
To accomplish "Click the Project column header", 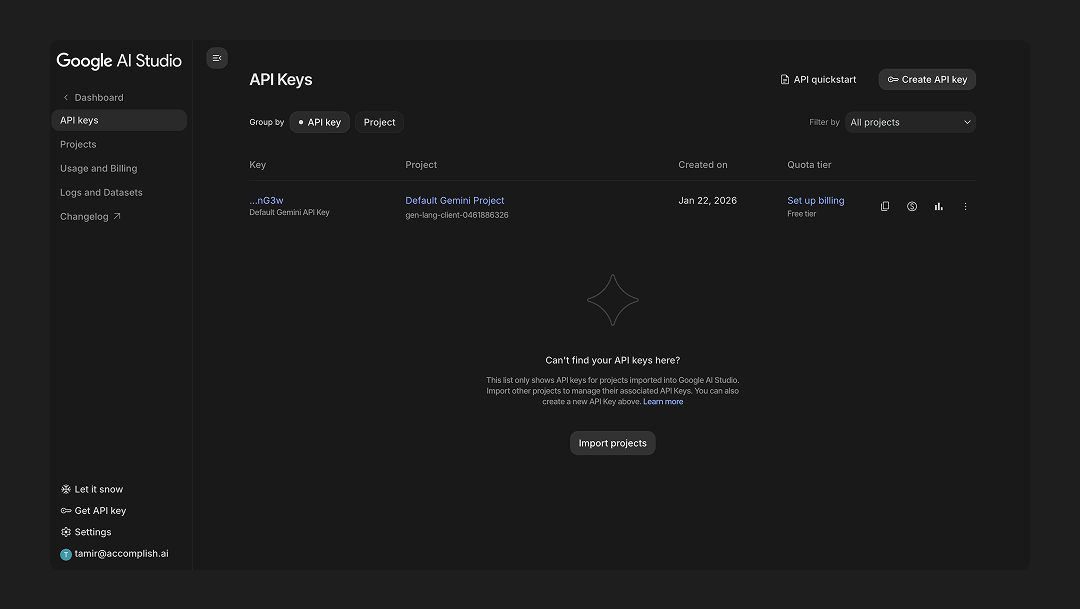I will click(x=421, y=165).
